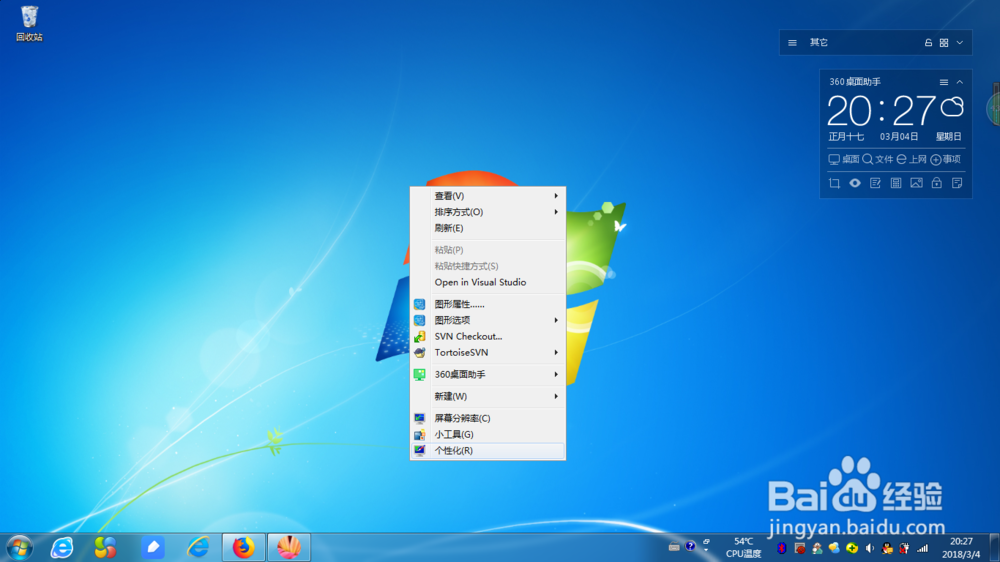Viewport: 1000px width, 562px height.
Task: Expand the 其它 panel chevron dropdown
Action: tap(959, 43)
